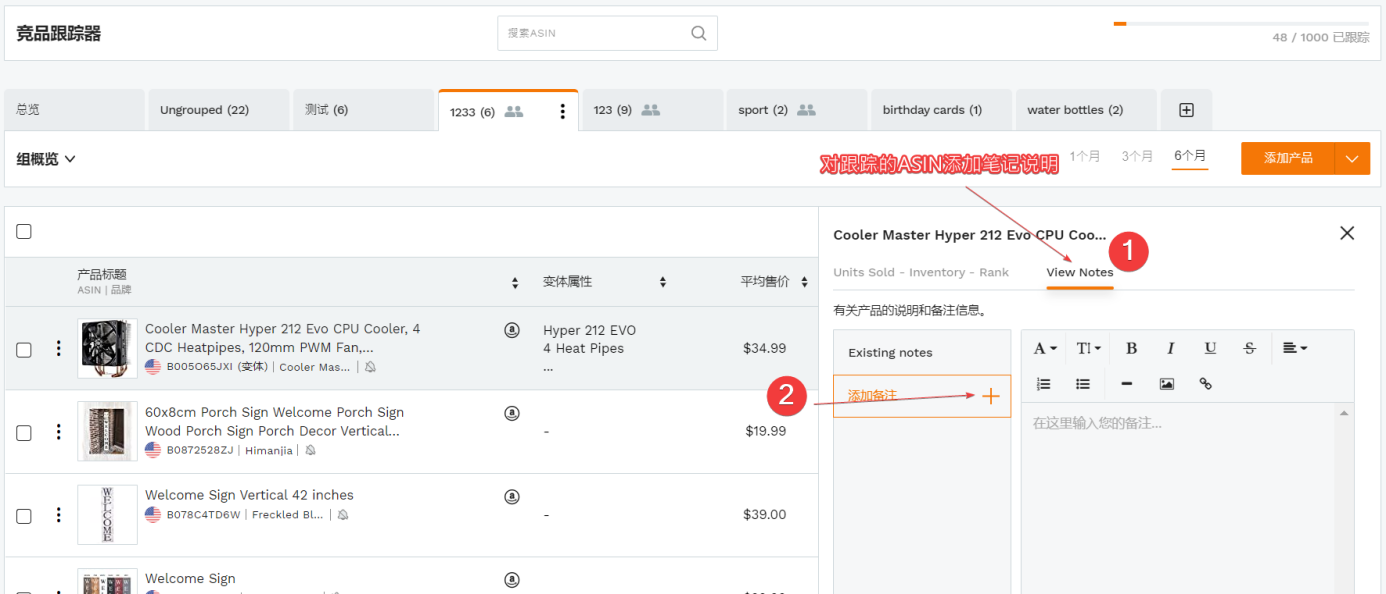
Task: Click the search magnifier icon
Action: point(698,33)
